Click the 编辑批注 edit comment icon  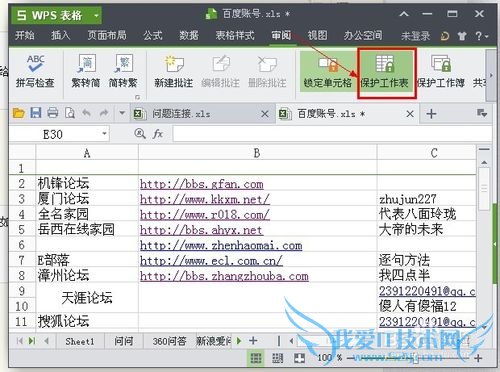coord(221,64)
